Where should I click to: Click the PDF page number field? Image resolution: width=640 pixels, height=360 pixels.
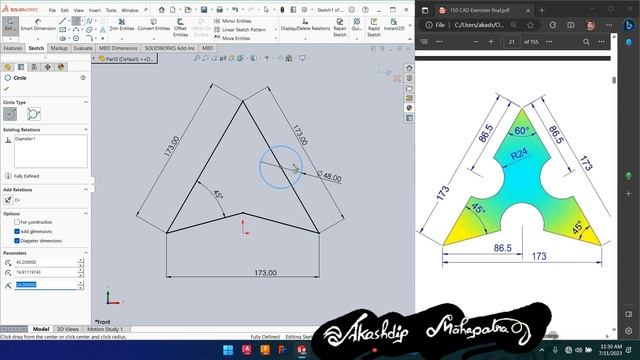(511, 42)
